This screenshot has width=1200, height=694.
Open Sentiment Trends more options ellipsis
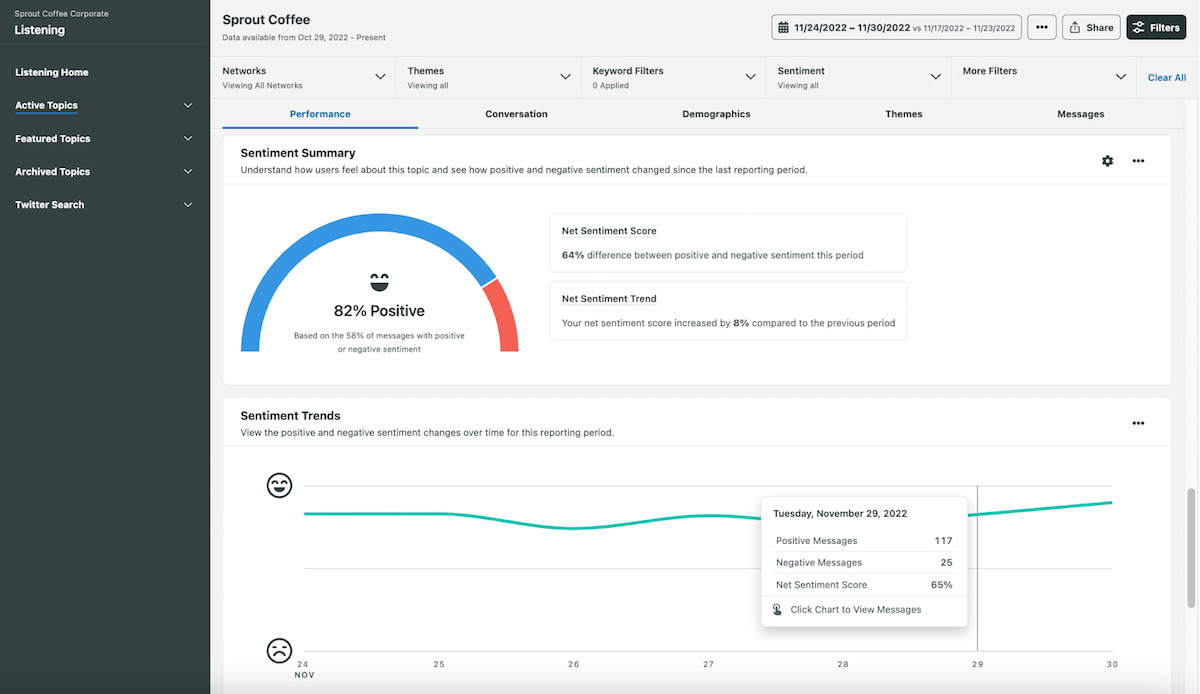coord(1138,423)
